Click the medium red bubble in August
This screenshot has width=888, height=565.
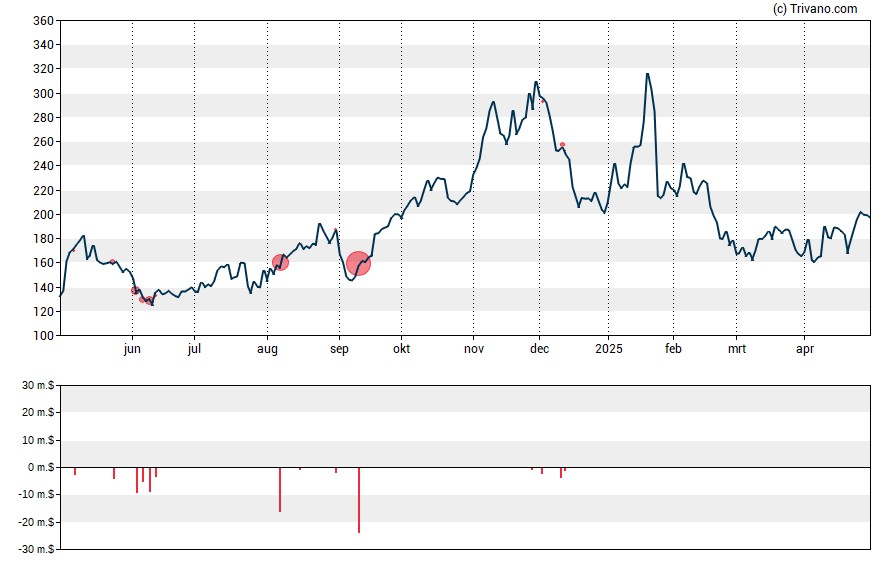(x=280, y=262)
